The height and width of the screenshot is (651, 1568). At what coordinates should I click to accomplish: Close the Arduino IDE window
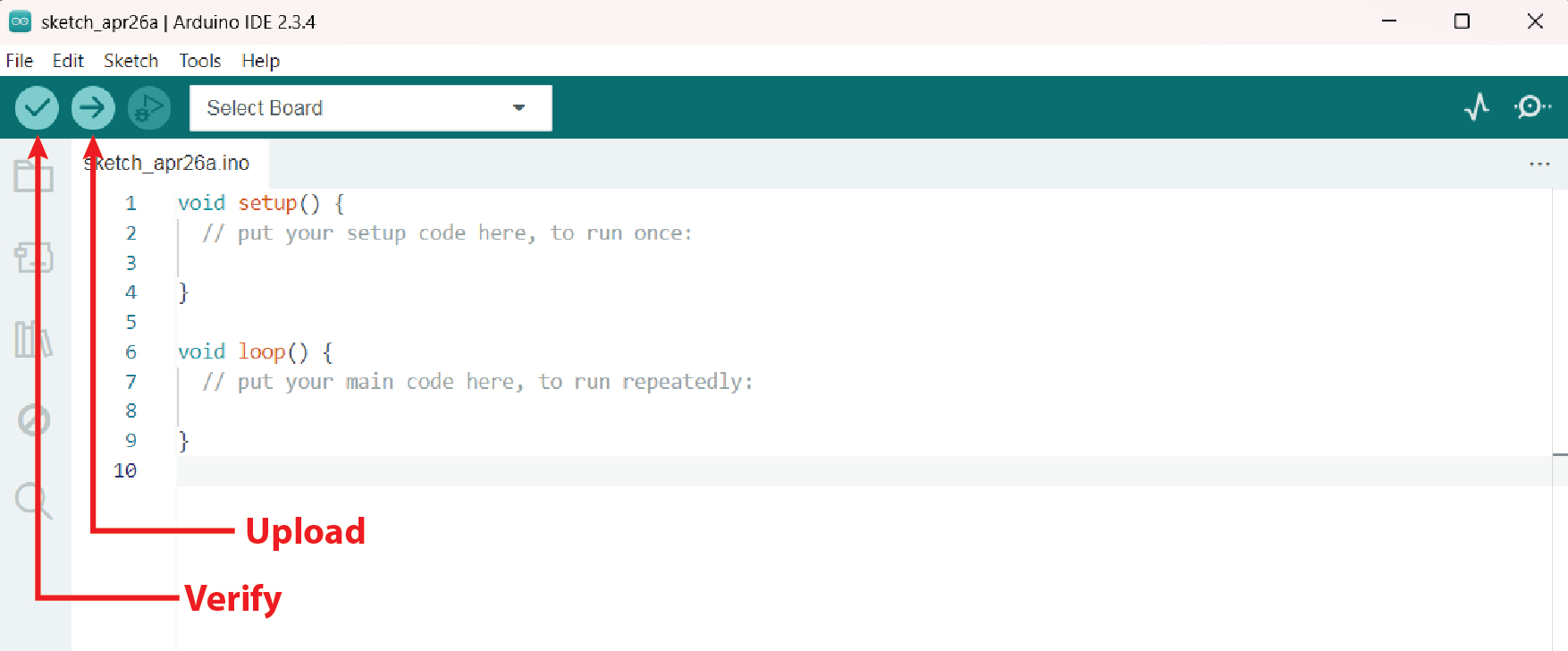coord(1535,21)
